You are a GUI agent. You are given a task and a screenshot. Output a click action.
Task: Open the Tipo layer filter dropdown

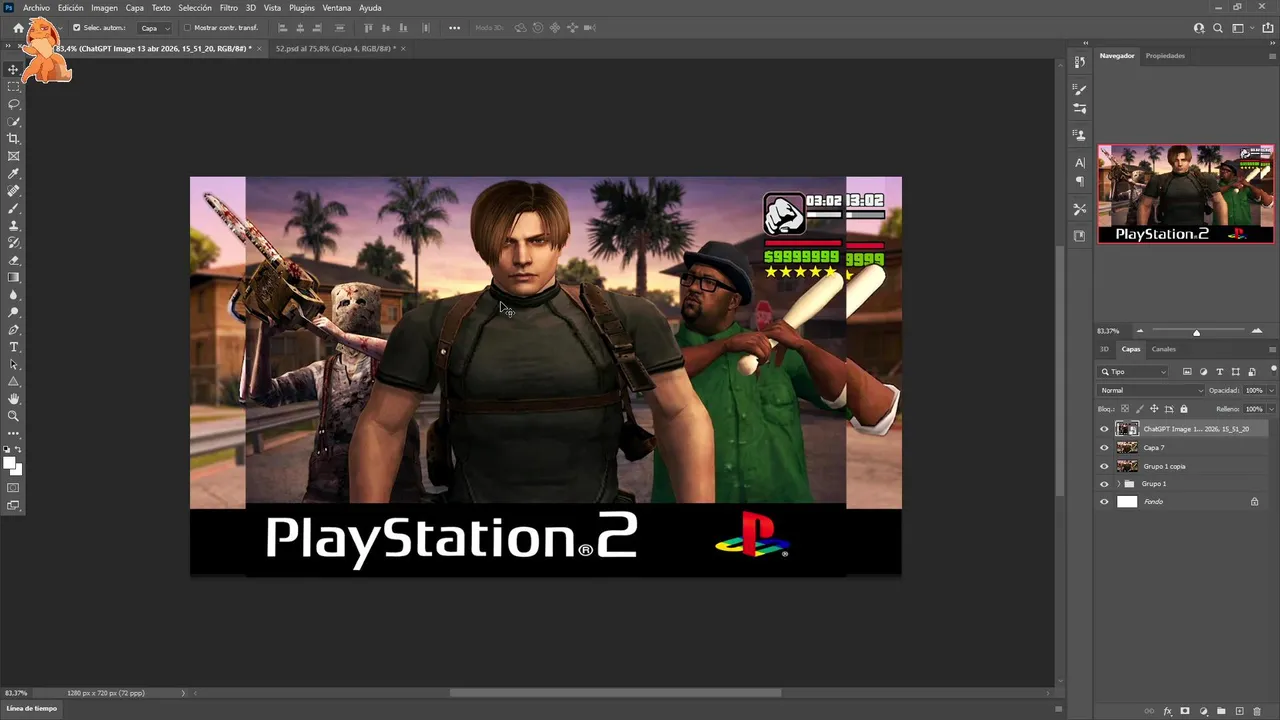point(1134,372)
